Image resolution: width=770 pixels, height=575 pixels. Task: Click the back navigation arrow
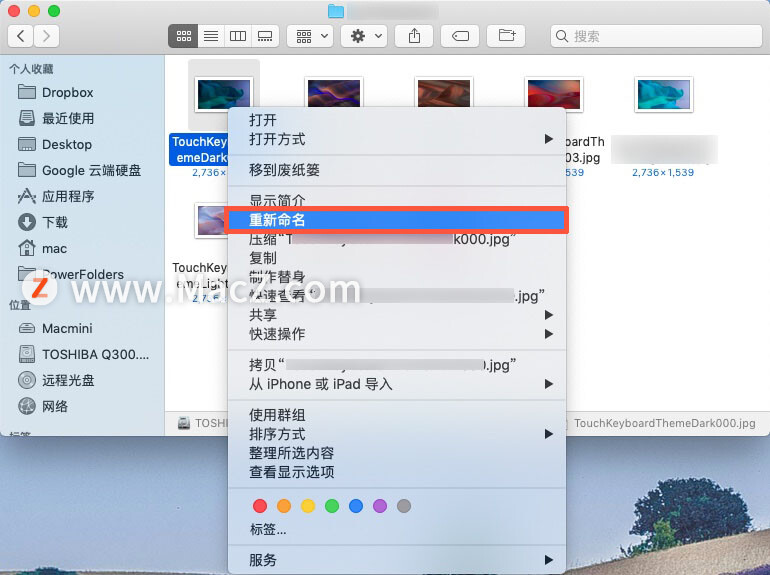point(21,36)
